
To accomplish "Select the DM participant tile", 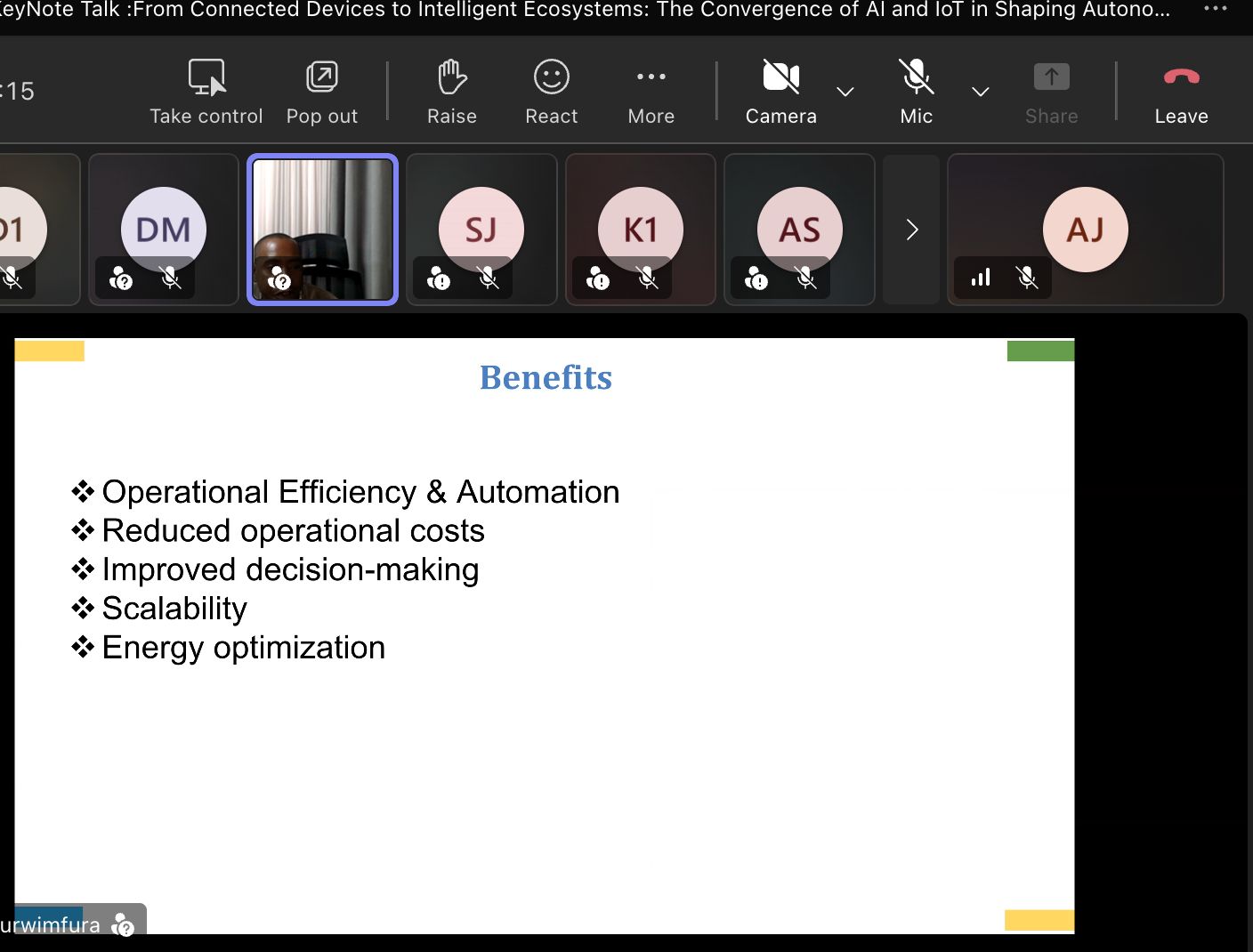I will (164, 230).
